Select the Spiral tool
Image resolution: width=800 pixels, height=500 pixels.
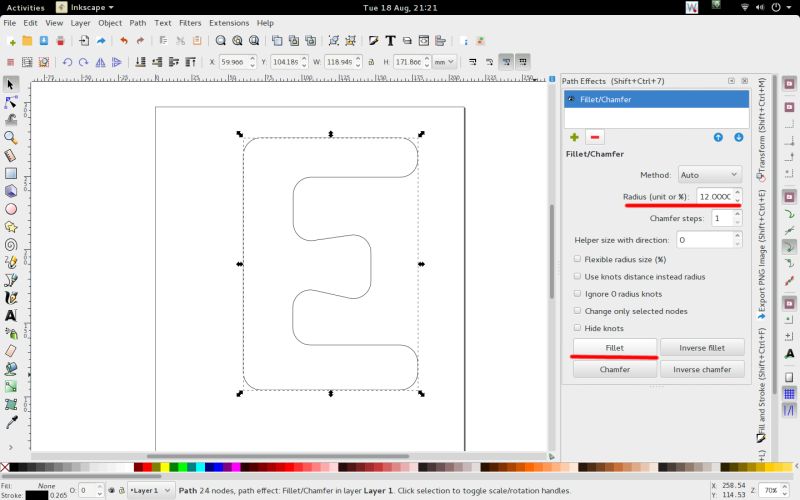[x=11, y=244]
